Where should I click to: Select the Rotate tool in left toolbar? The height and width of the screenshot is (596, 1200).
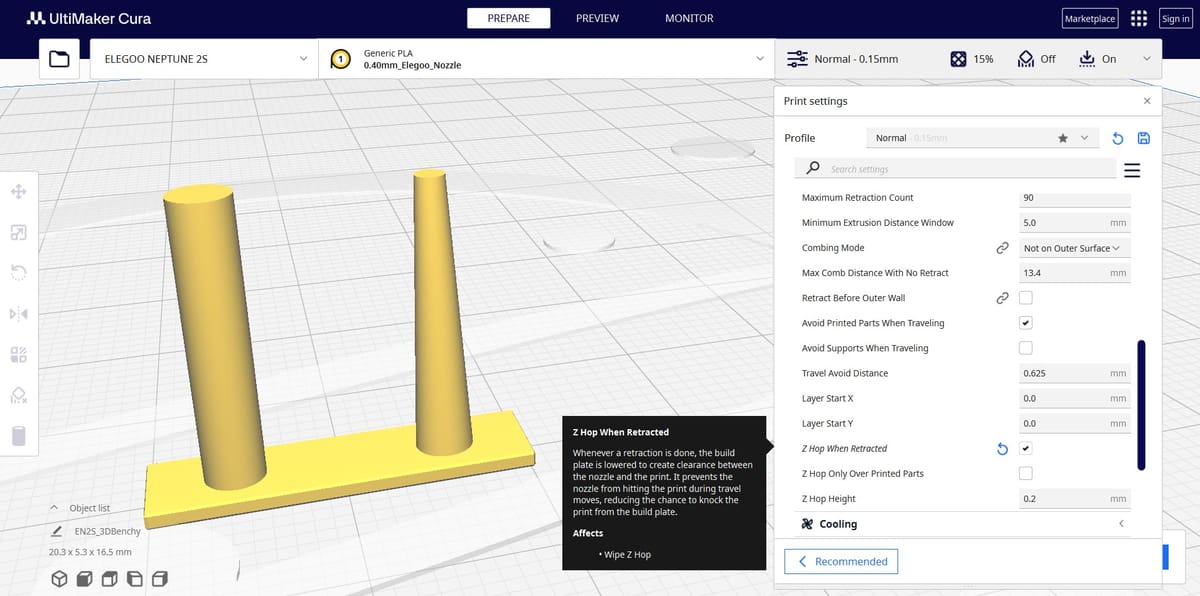(x=19, y=273)
